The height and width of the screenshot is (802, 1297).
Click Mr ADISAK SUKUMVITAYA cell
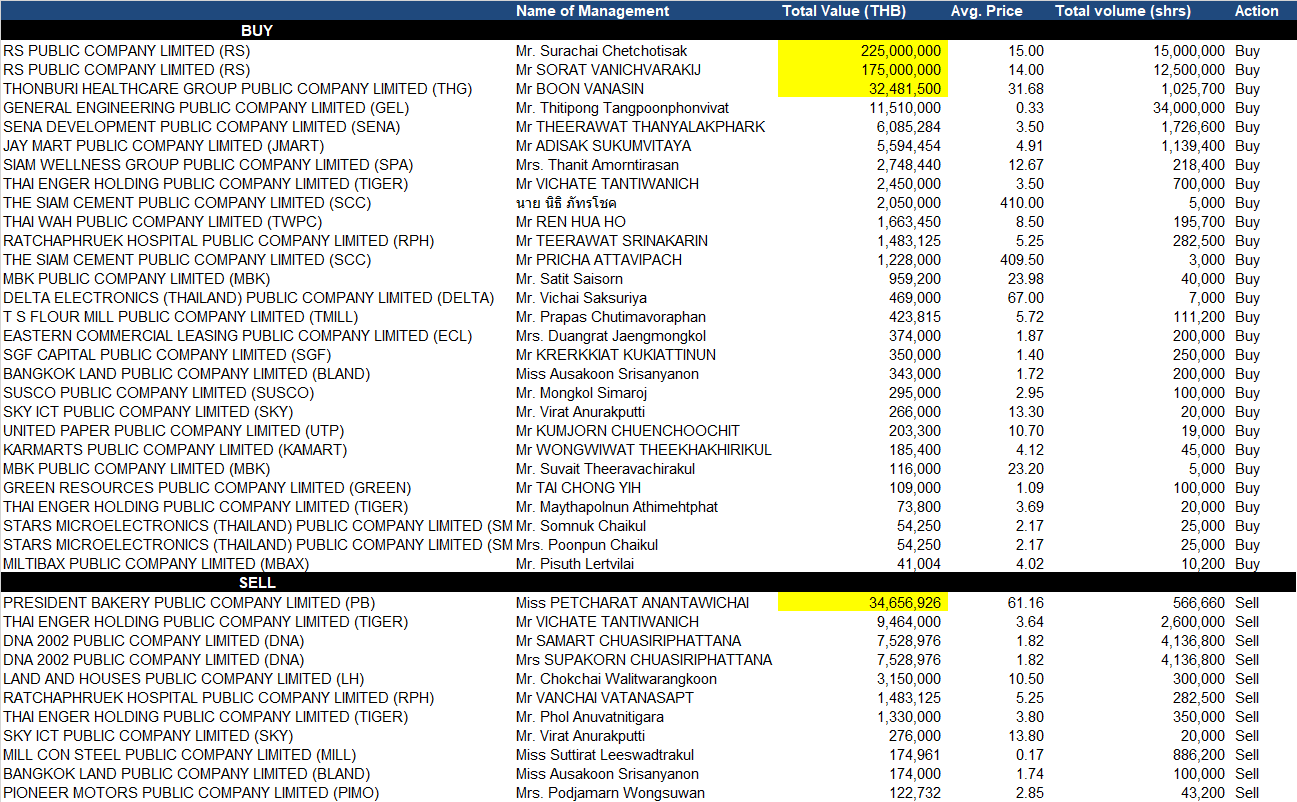[604, 146]
